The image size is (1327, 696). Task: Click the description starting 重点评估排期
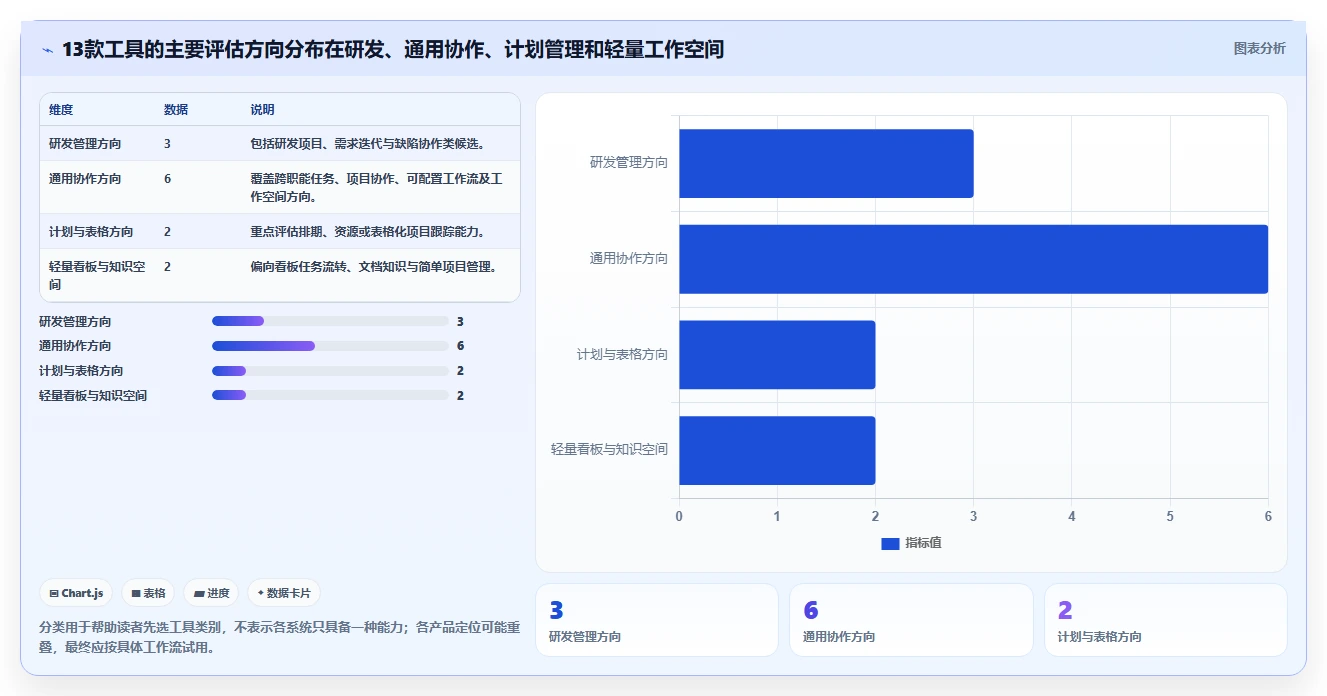tap(368, 232)
